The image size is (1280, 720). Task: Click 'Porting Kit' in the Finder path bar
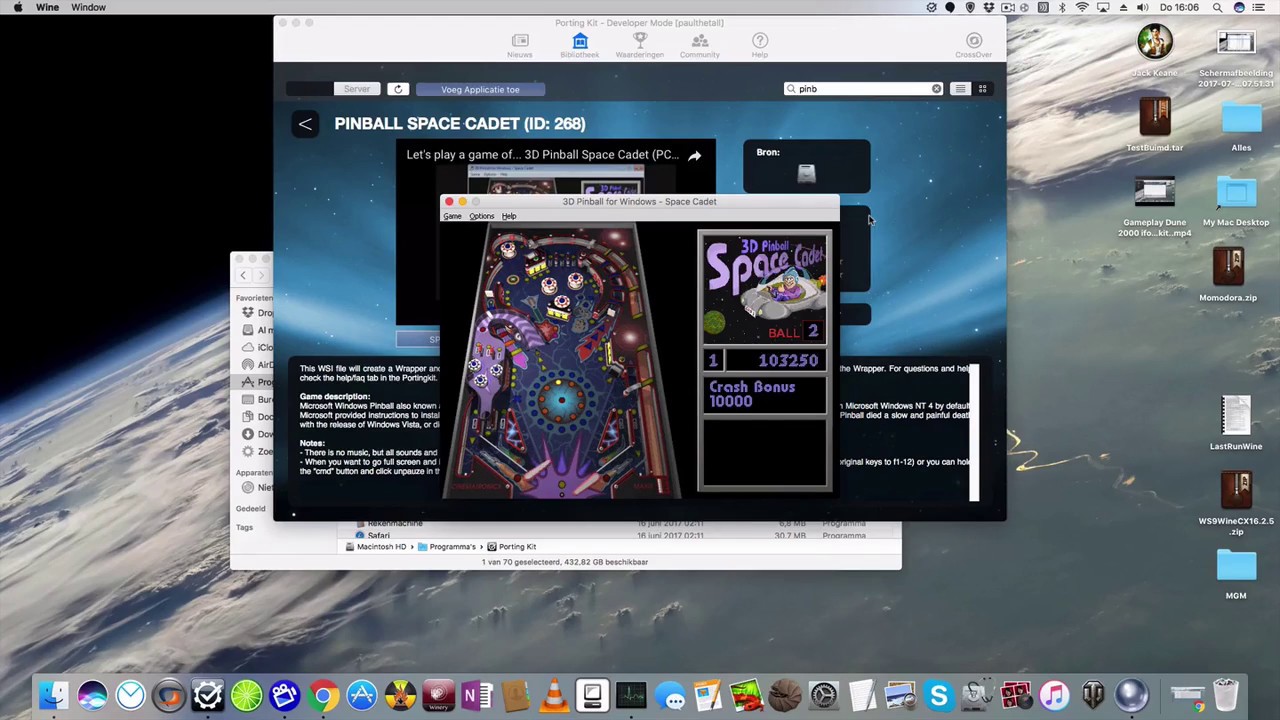[x=511, y=547]
